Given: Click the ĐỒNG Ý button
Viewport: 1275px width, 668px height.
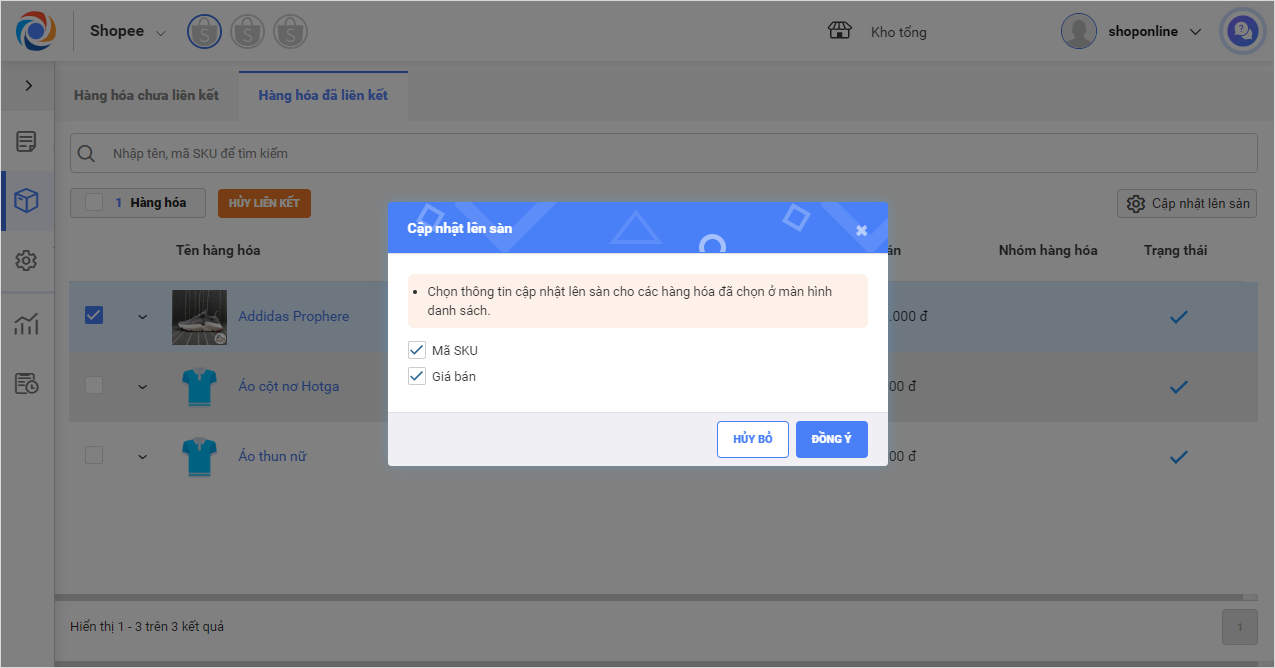Looking at the screenshot, I should (x=831, y=439).
